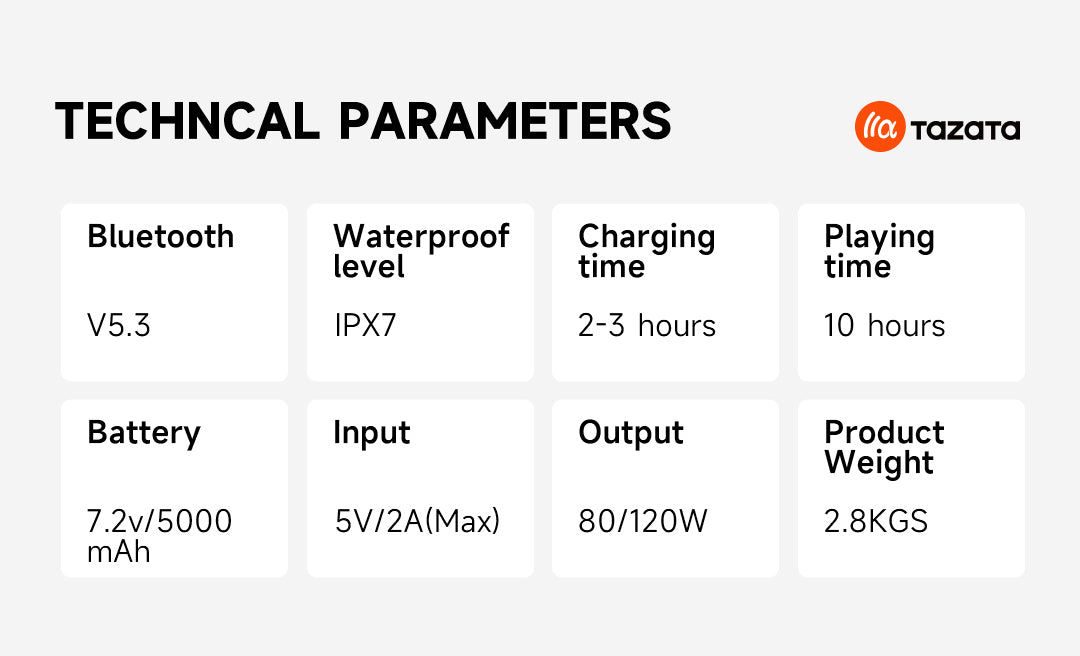
Task: Select the Battery card label
Action: click(144, 433)
